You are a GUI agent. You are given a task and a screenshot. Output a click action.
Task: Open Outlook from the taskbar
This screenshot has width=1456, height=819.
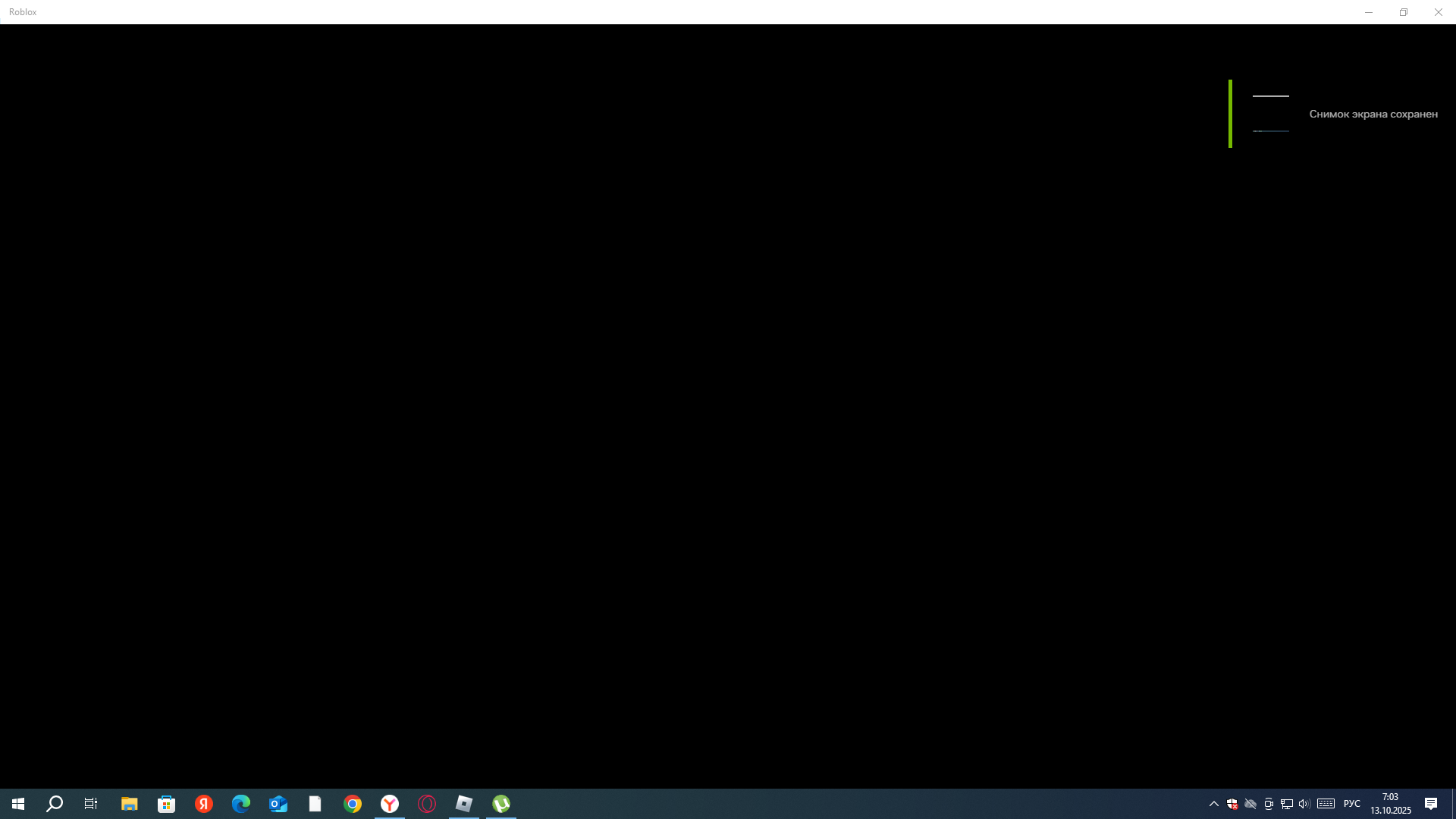pos(278,804)
